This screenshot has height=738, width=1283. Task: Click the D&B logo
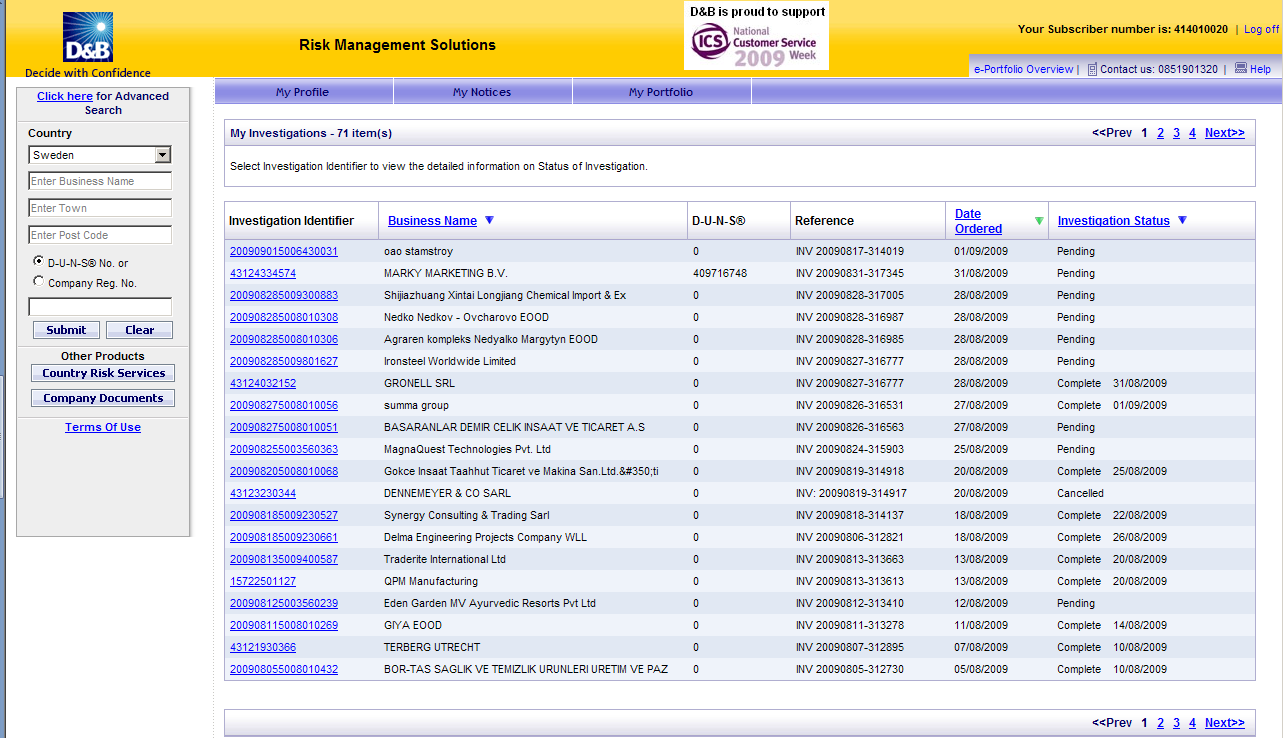[88, 38]
